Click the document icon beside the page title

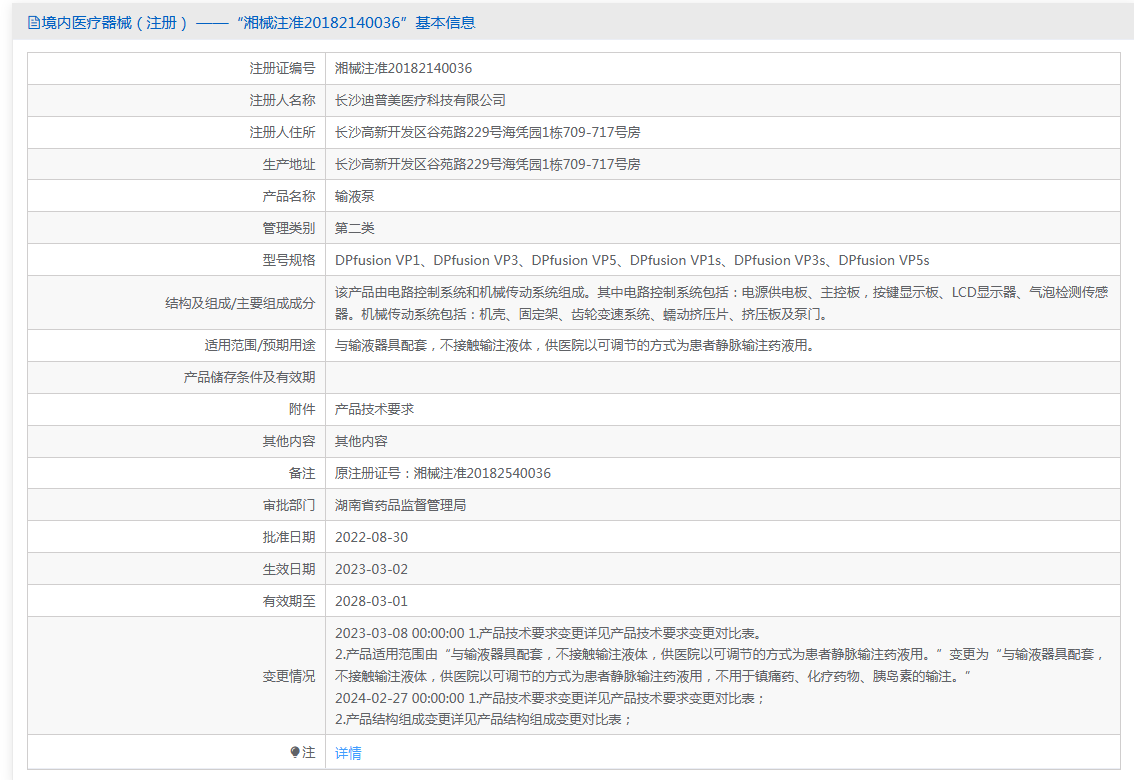click(x=34, y=23)
